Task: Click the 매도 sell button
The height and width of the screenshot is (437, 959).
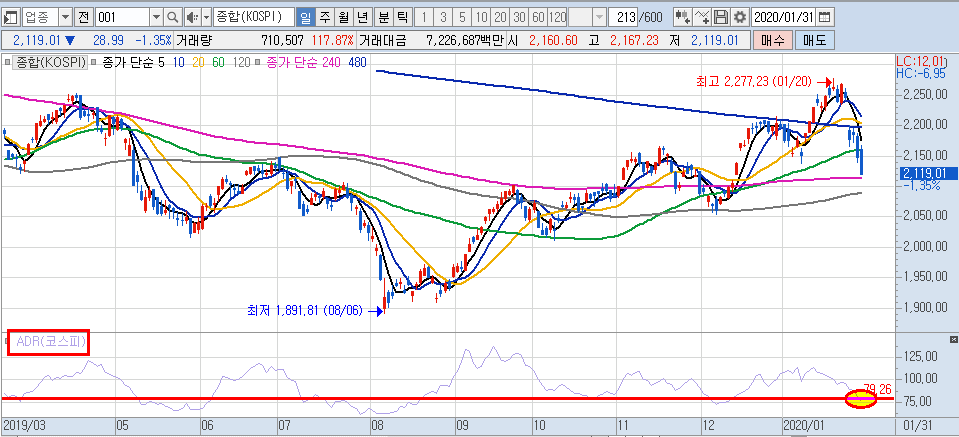Action: point(814,41)
